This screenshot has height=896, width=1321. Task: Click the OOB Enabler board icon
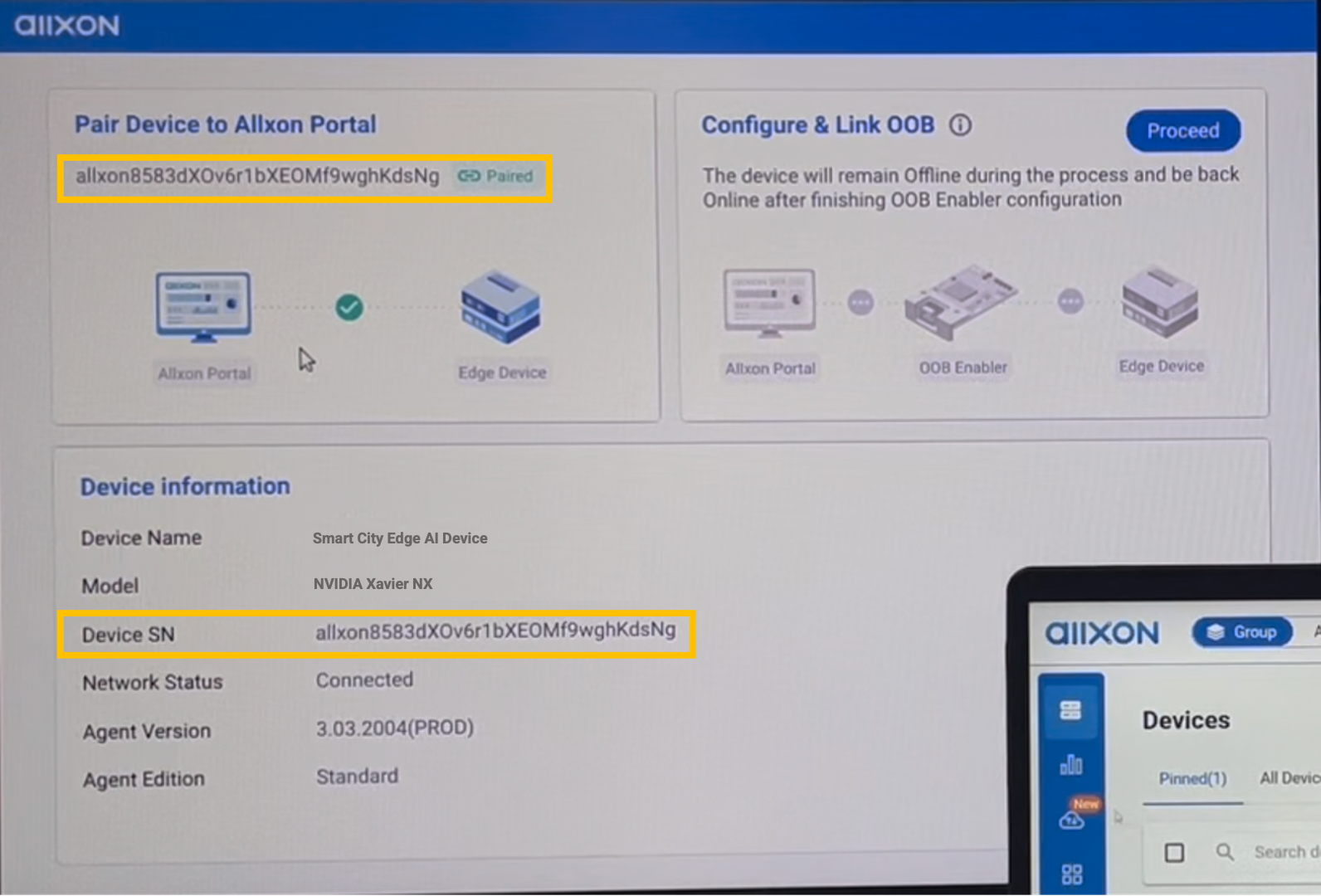pos(962,302)
